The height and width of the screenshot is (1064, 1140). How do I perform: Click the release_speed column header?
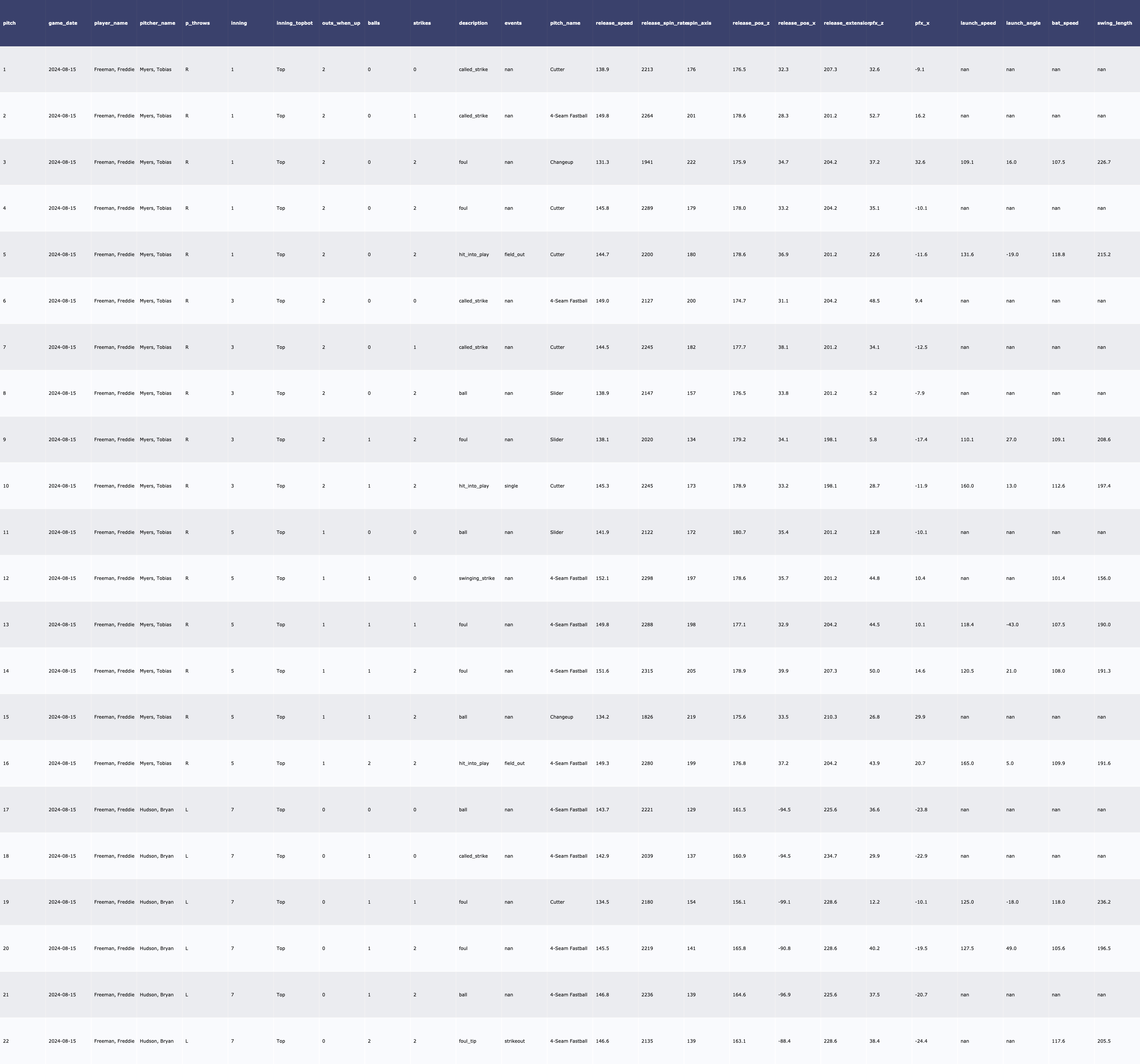pyautogui.click(x=614, y=23)
